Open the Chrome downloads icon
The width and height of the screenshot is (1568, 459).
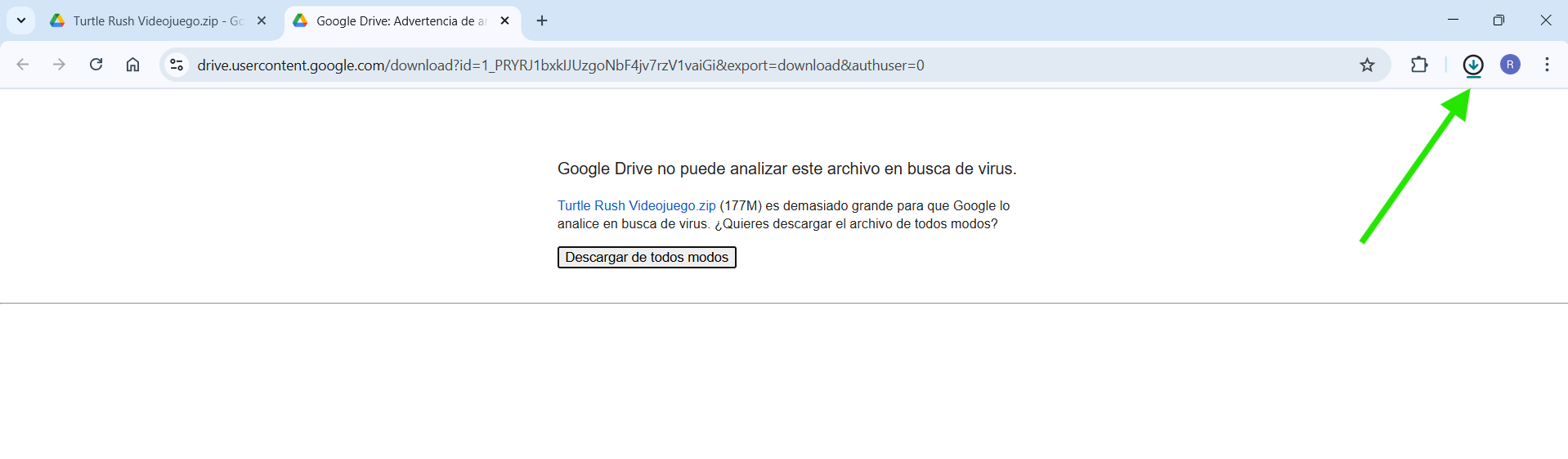1472,65
